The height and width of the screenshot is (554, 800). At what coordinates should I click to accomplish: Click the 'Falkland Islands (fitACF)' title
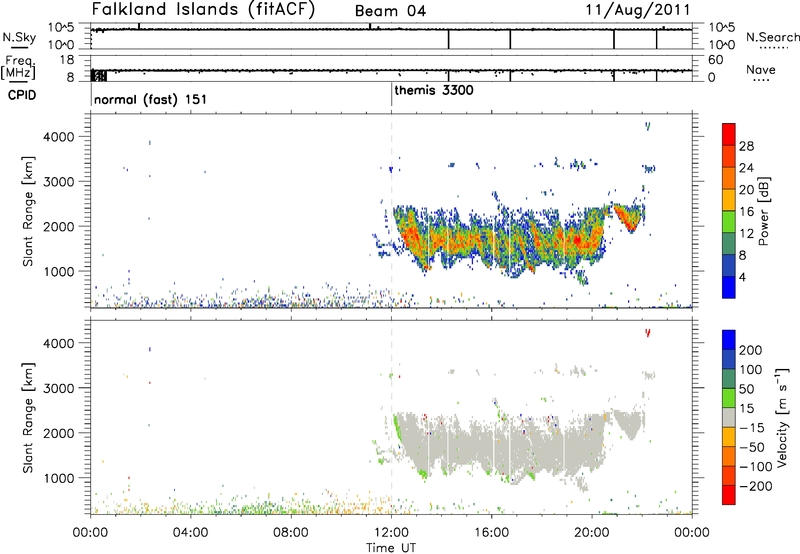point(203,9)
